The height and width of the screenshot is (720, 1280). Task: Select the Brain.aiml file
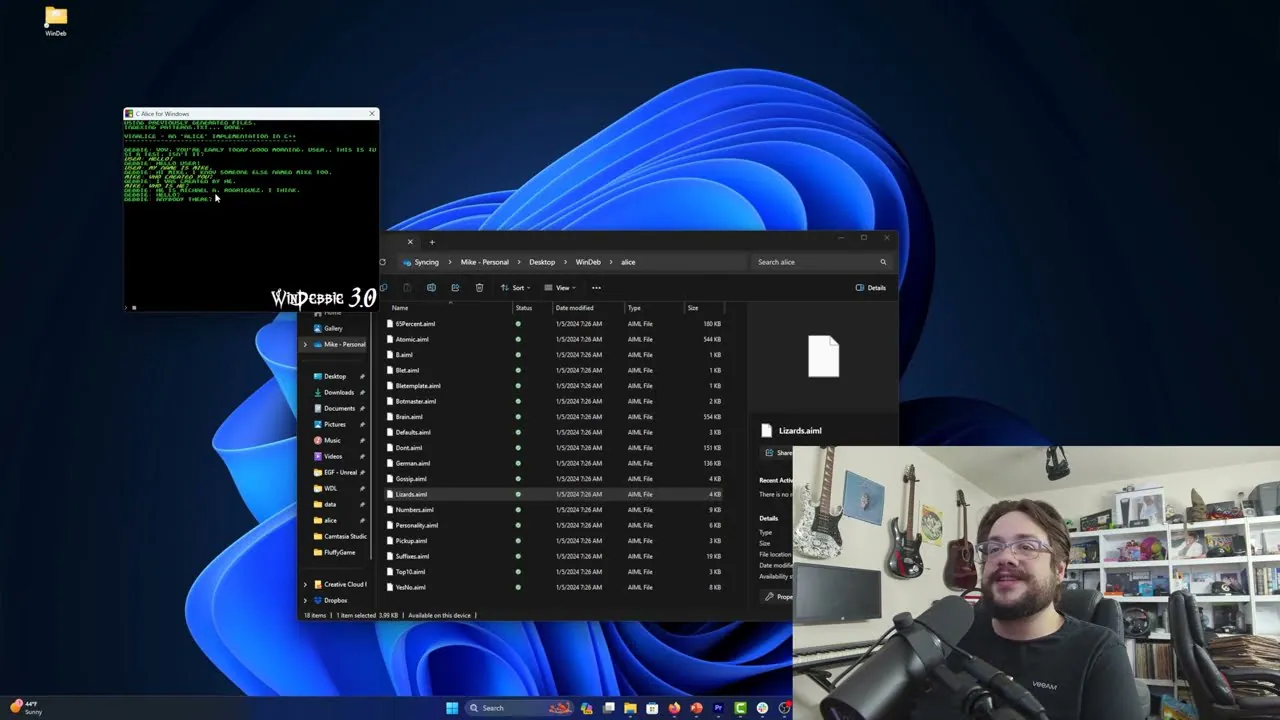coord(555,417)
